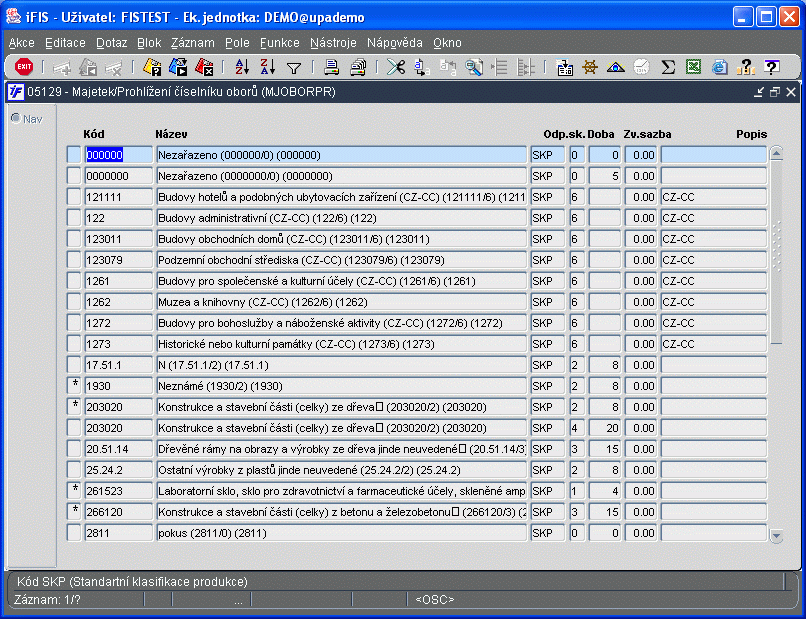Open the Nástroje menu
The image size is (806, 619).
[333, 43]
